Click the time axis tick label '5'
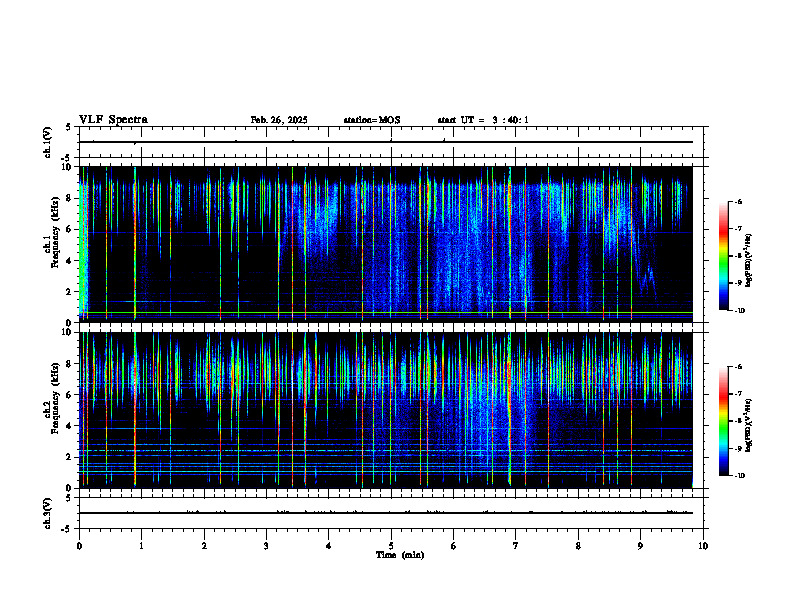The height and width of the screenshot is (612, 792). tap(391, 546)
